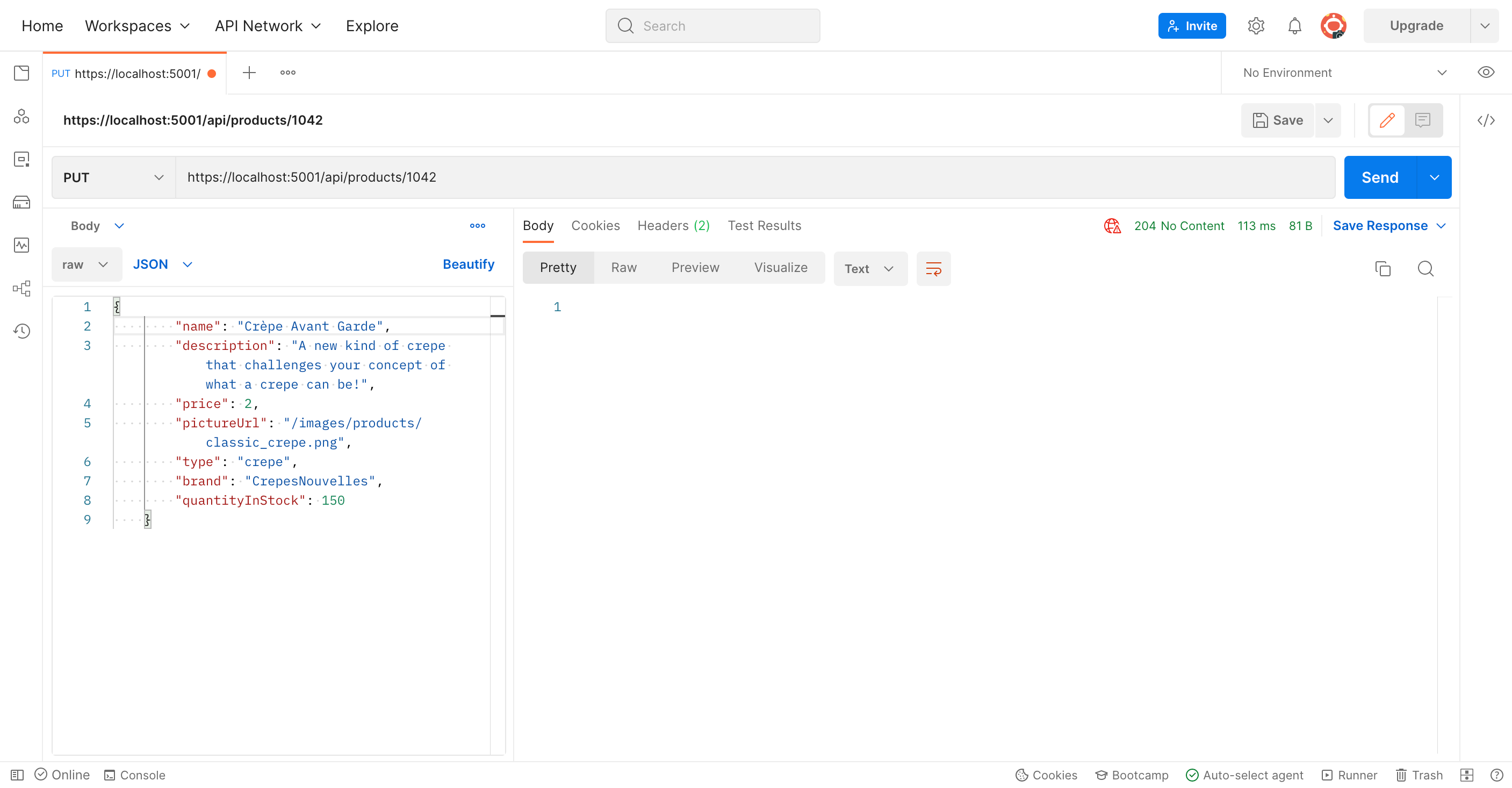The image size is (1512, 788).
Task: Open the settings gear icon
Action: 1256,26
